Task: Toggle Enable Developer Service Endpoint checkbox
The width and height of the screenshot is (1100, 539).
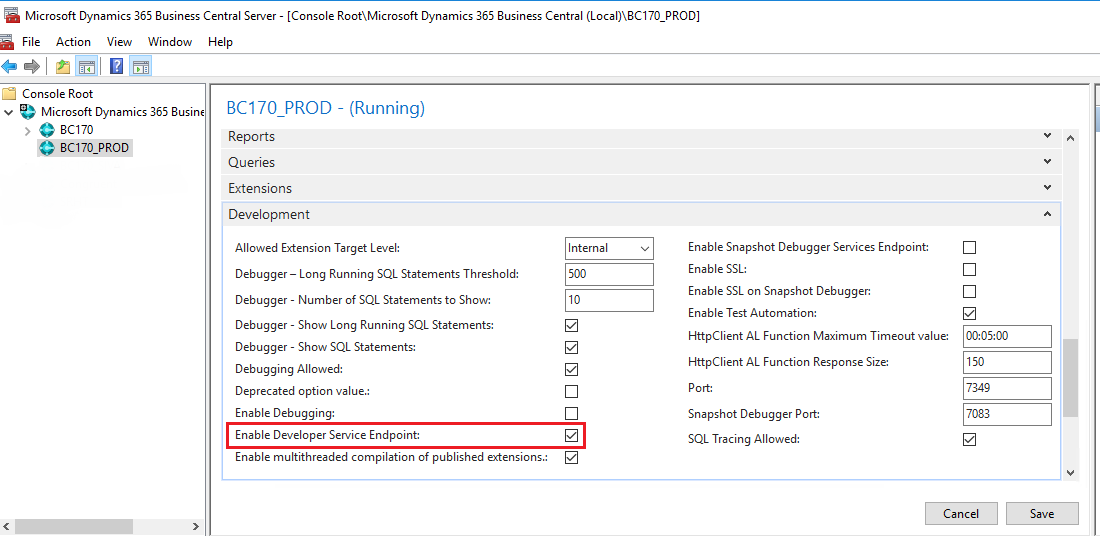Action: coord(571,435)
